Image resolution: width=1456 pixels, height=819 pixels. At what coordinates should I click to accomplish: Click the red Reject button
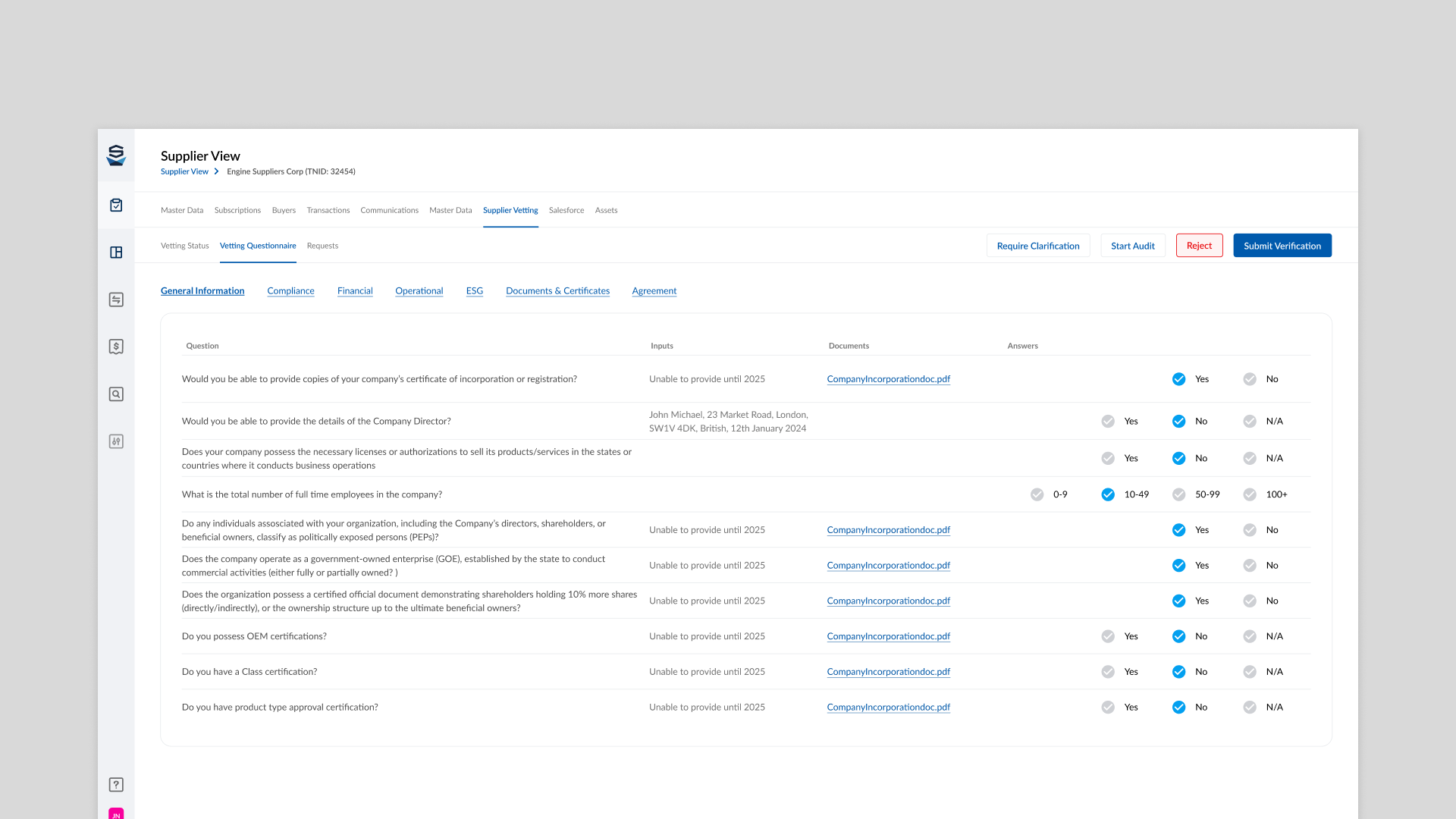[x=1199, y=246]
